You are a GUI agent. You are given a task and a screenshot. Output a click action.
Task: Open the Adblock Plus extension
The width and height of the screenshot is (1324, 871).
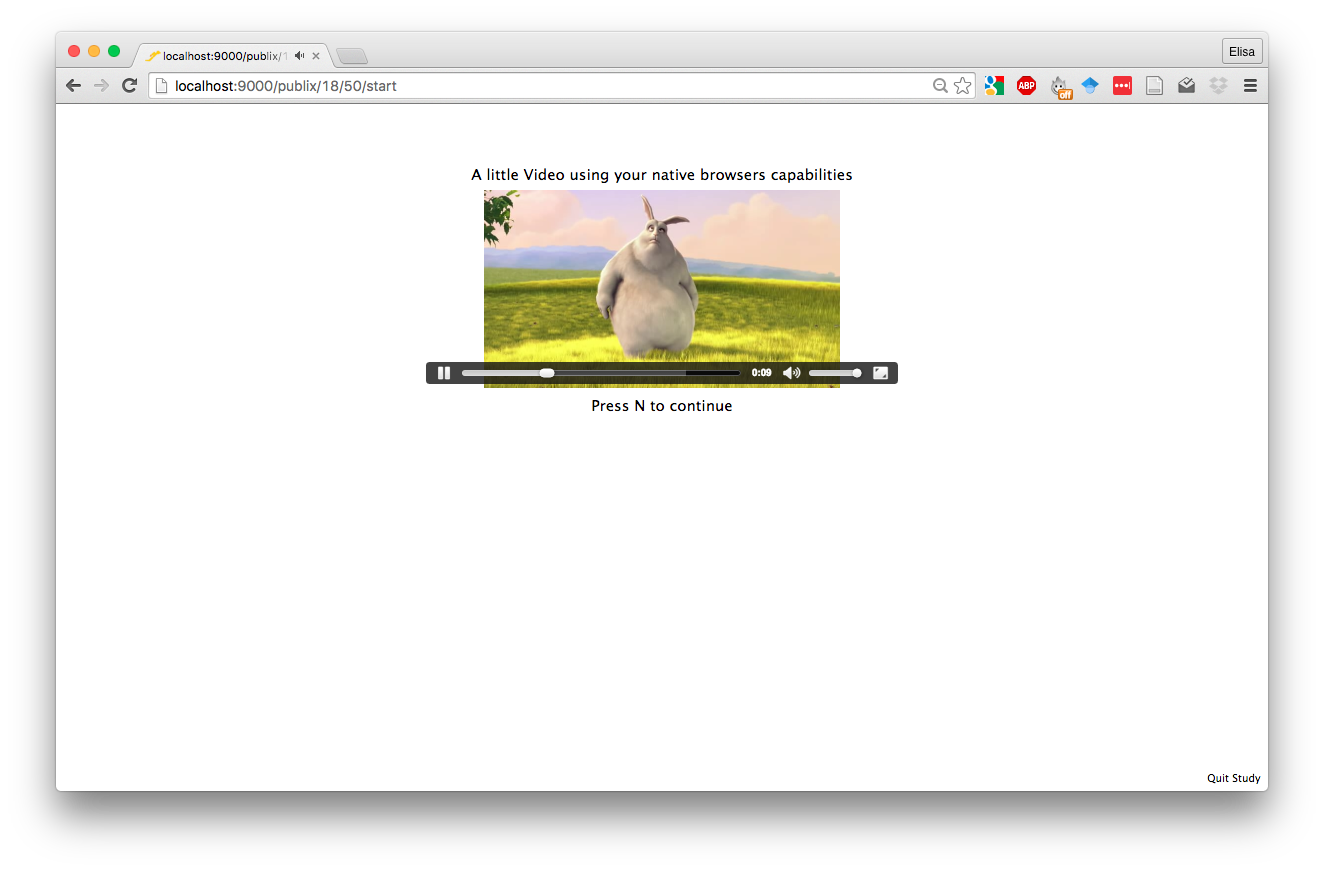point(1026,86)
